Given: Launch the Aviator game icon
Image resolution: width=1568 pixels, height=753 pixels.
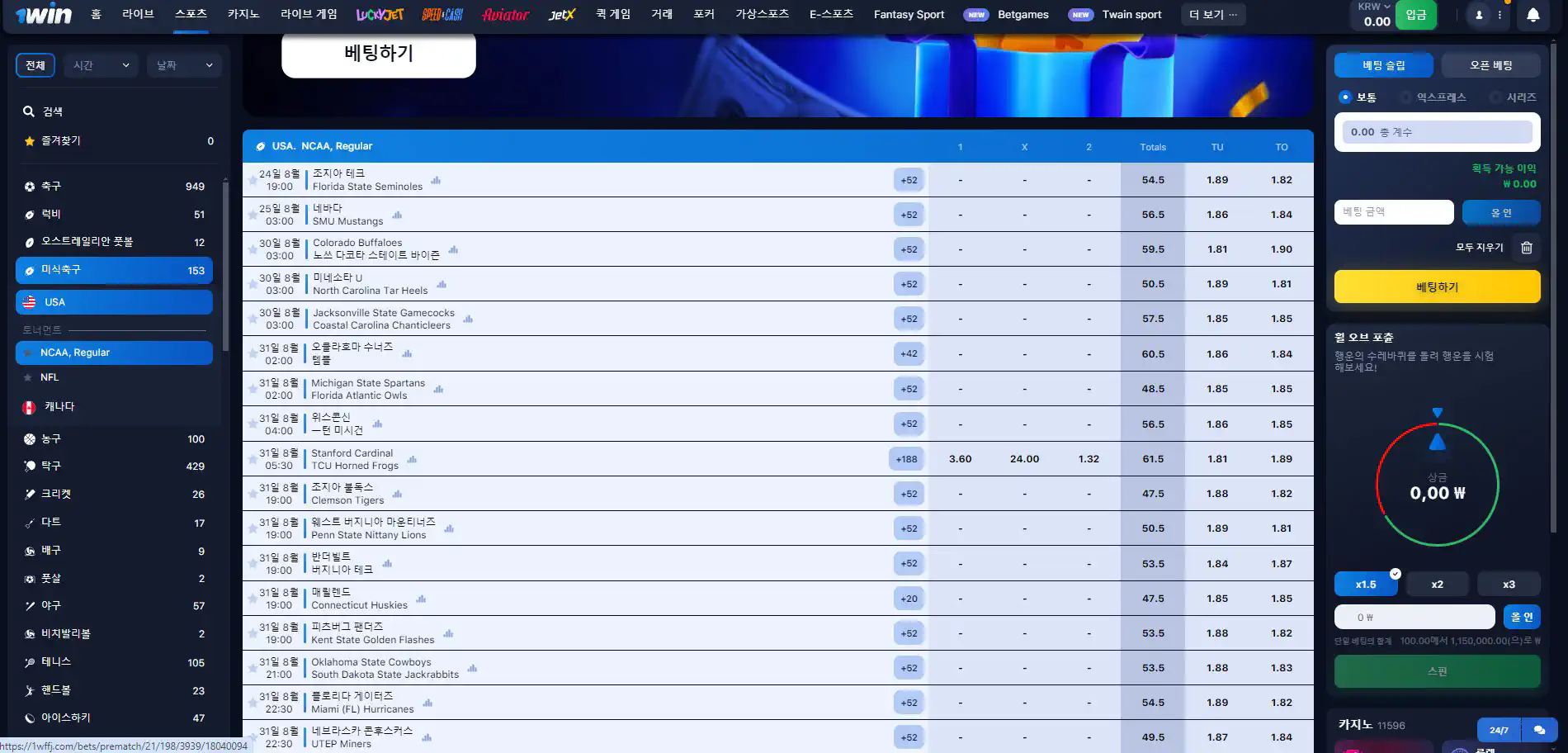Looking at the screenshot, I should tap(504, 13).
